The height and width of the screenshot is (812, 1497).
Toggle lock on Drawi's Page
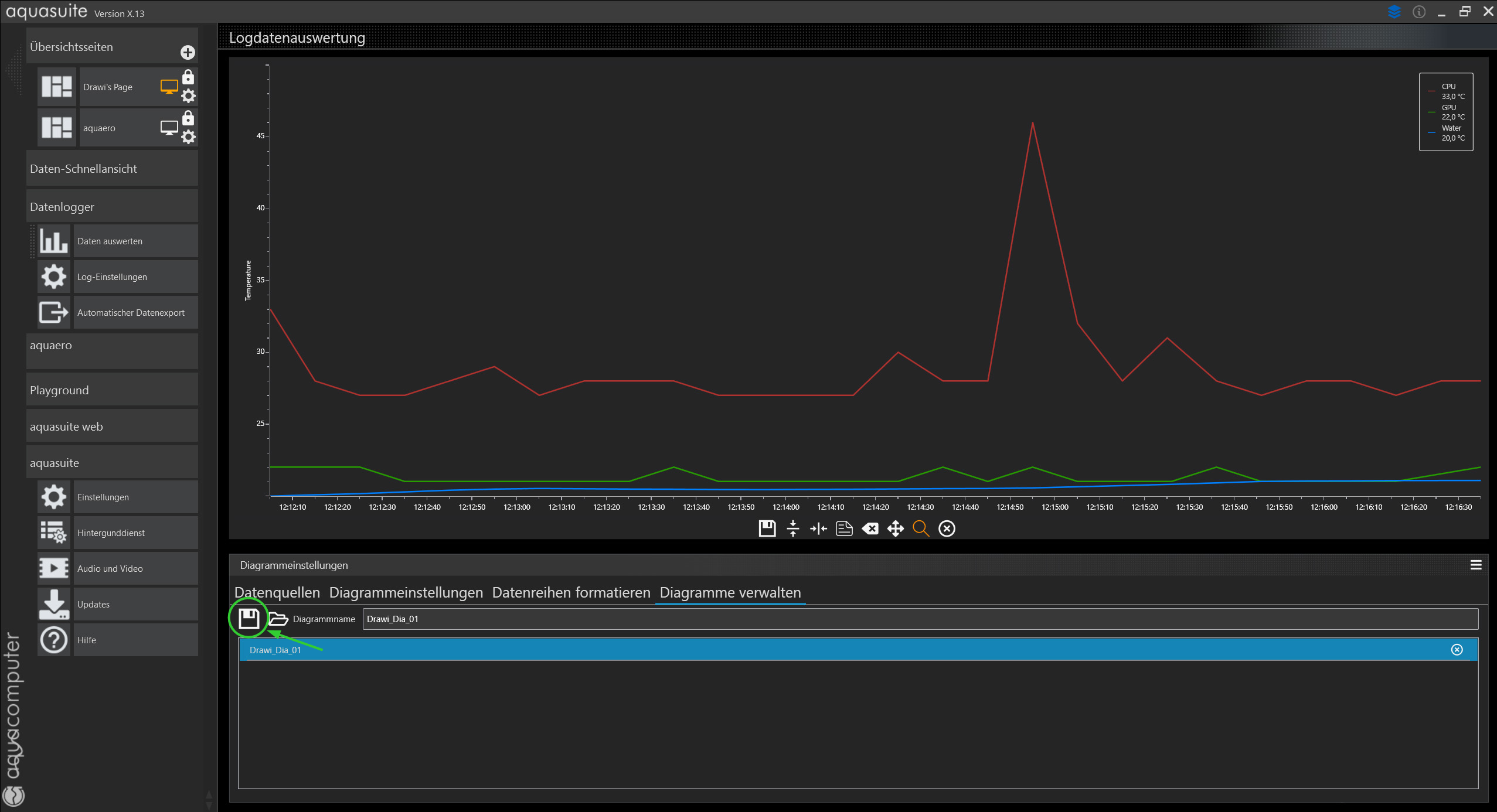(188, 77)
